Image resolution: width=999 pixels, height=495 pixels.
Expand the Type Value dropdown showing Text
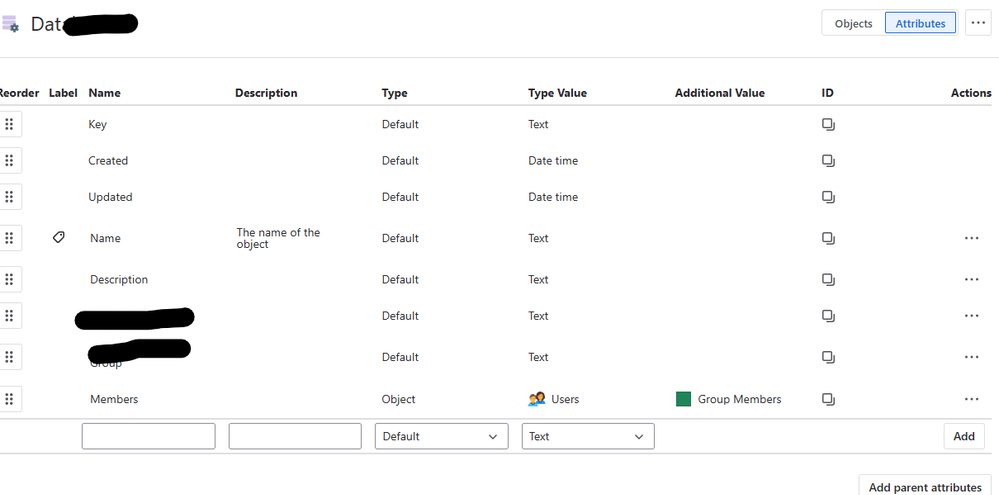tap(588, 436)
